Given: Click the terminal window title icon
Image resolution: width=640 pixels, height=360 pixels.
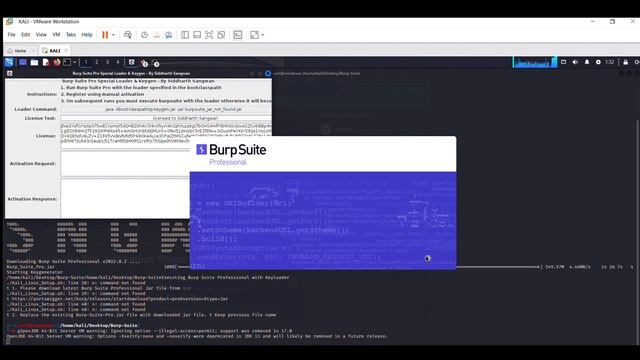Looking at the screenshot, I should point(268,73).
